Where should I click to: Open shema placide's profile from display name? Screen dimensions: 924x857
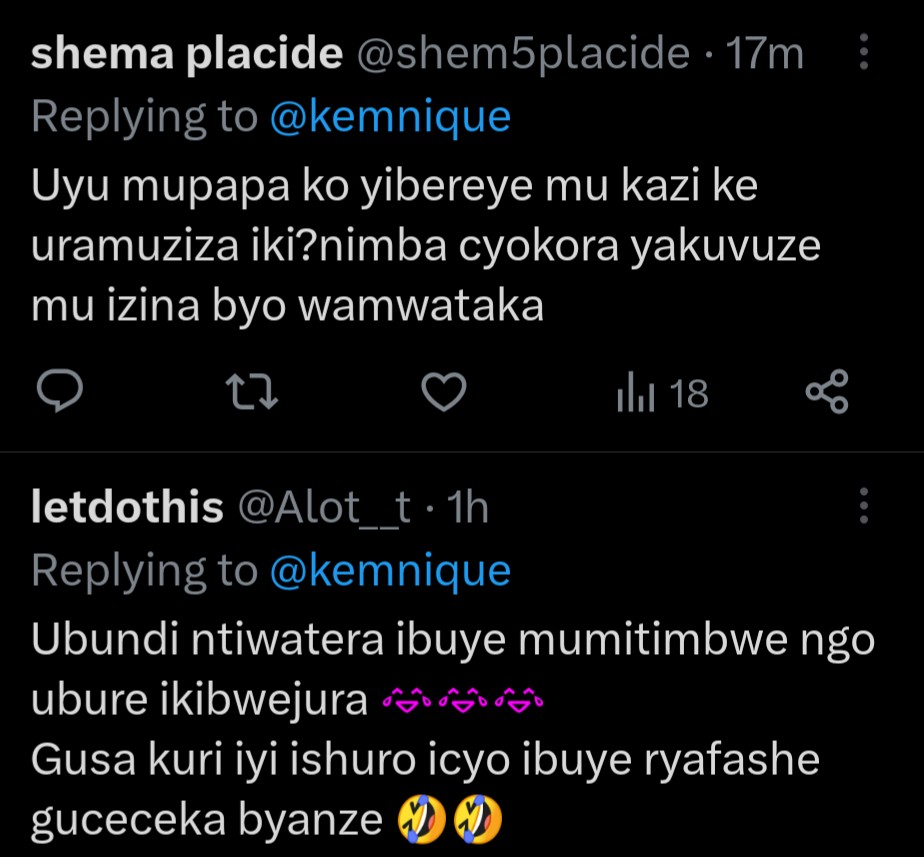point(186,54)
